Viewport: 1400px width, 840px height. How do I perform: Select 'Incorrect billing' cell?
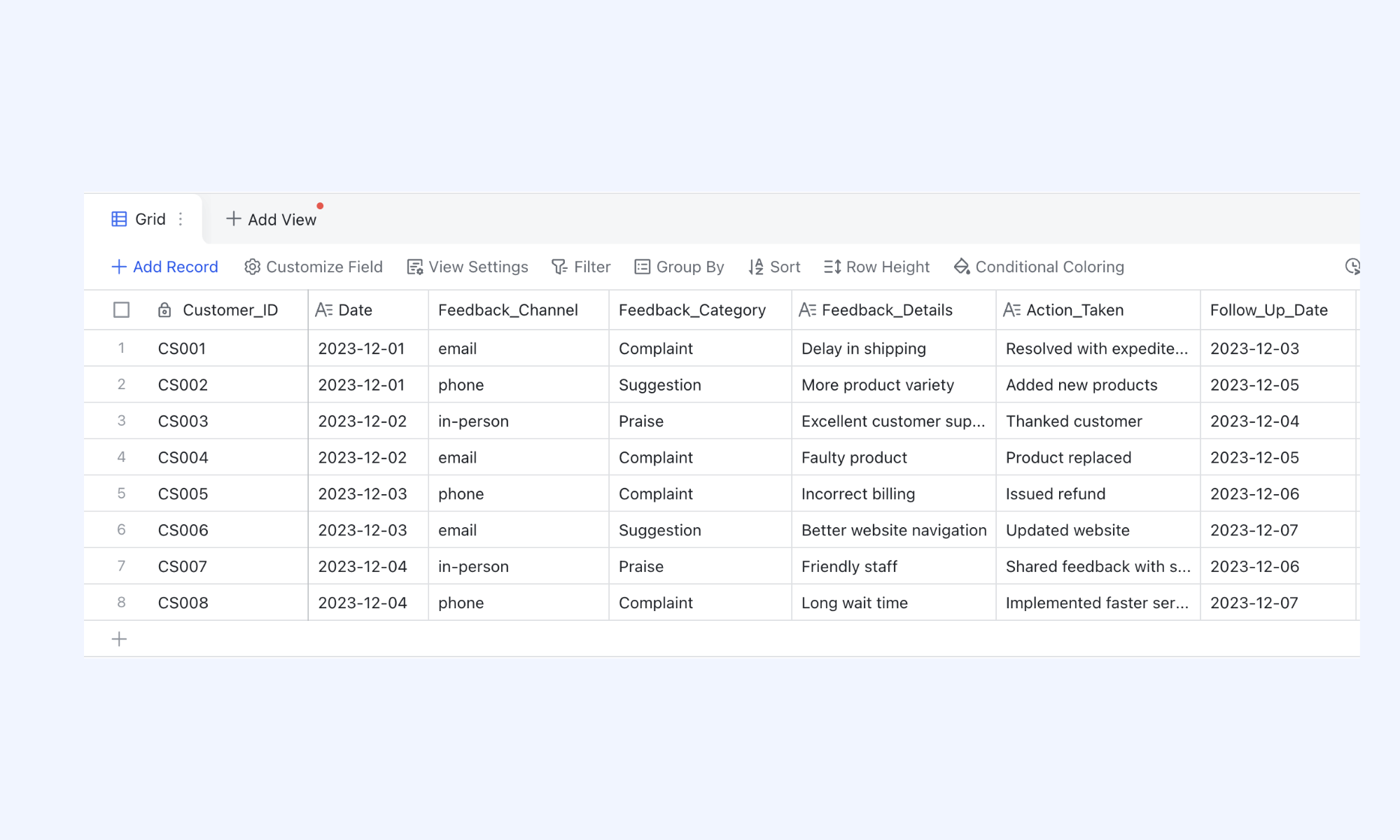[x=894, y=493]
